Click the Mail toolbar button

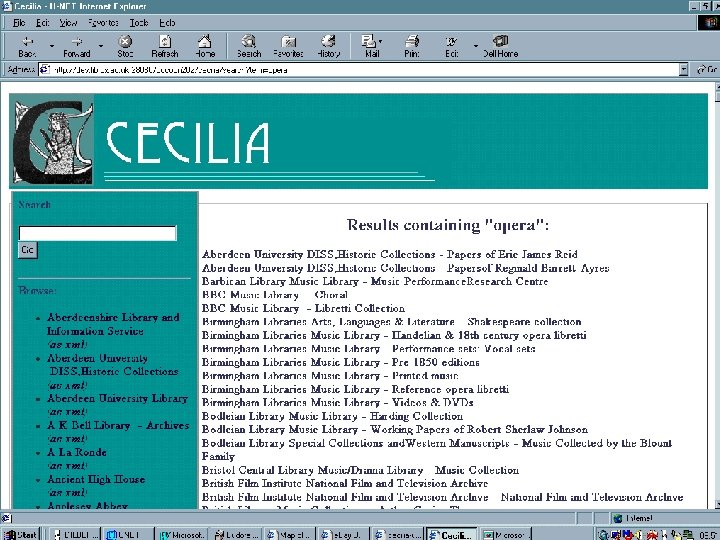click(x=371, y=46)
